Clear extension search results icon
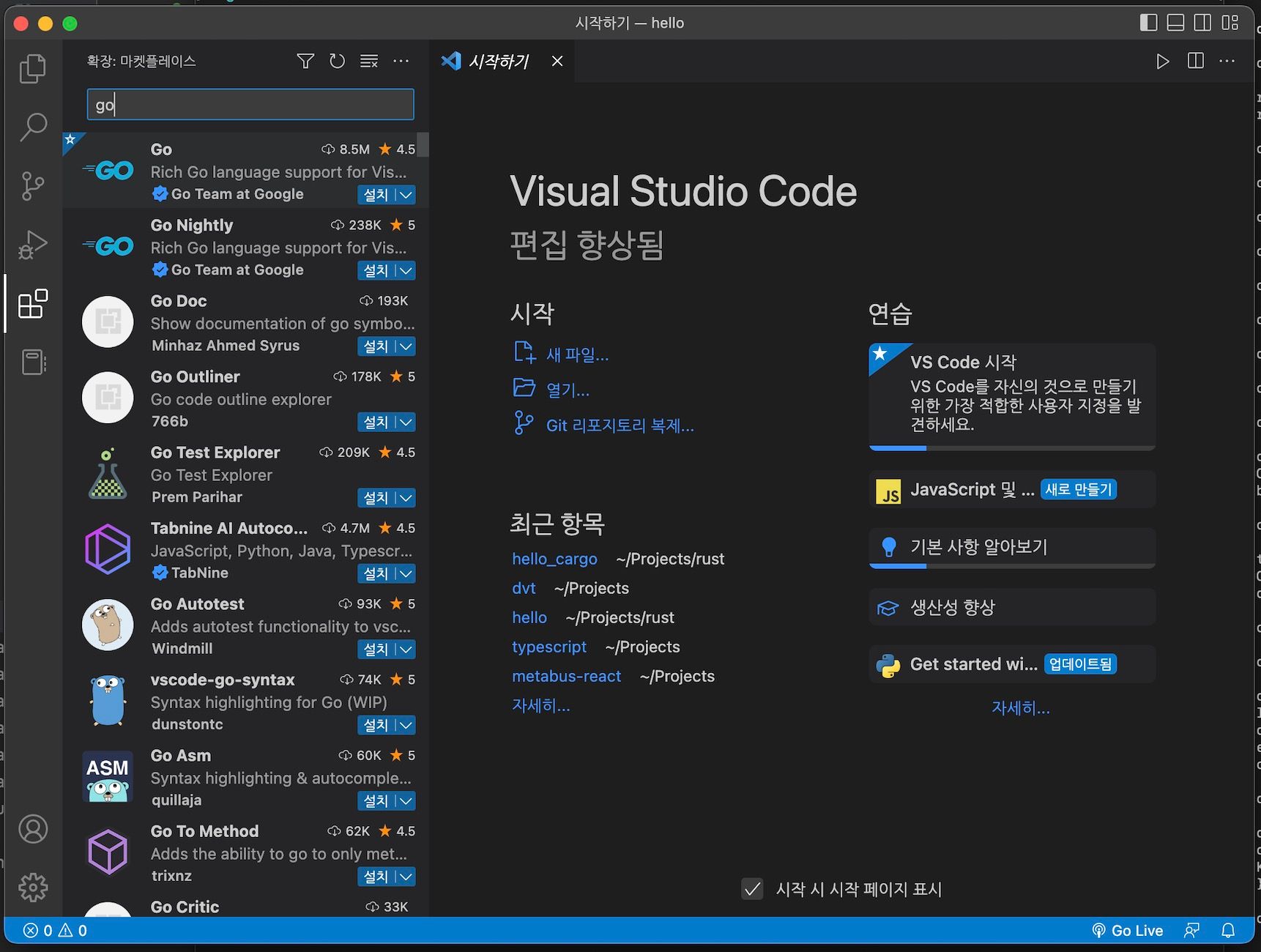The width and height of the screenshot is (1261, 952). (369, 62)
